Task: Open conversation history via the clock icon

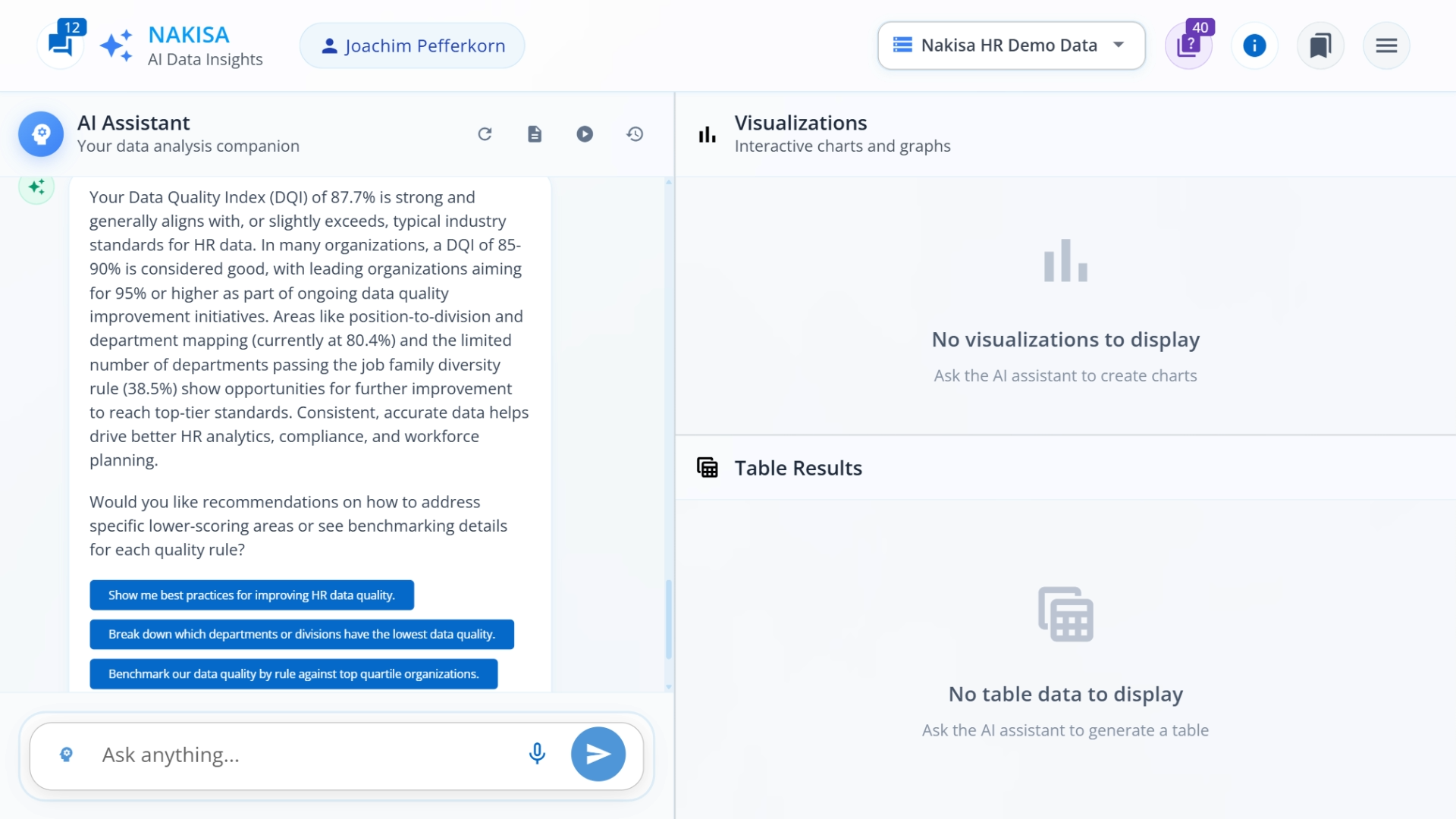Action: 635,133
